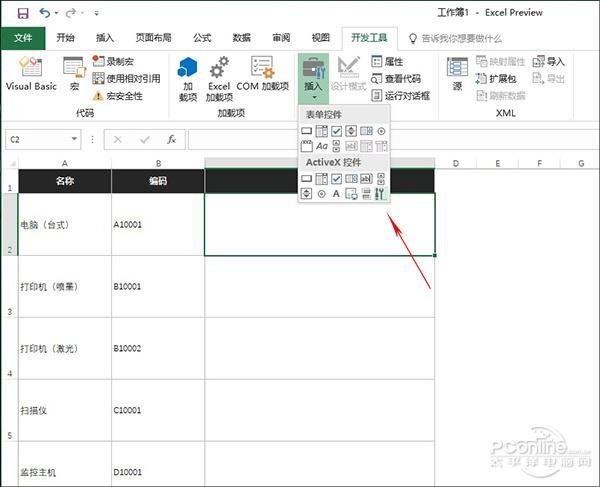This screenshot has width=600, height=487.
Task: Click the XML 源 (Source) icon
Action: click(457, 75)
